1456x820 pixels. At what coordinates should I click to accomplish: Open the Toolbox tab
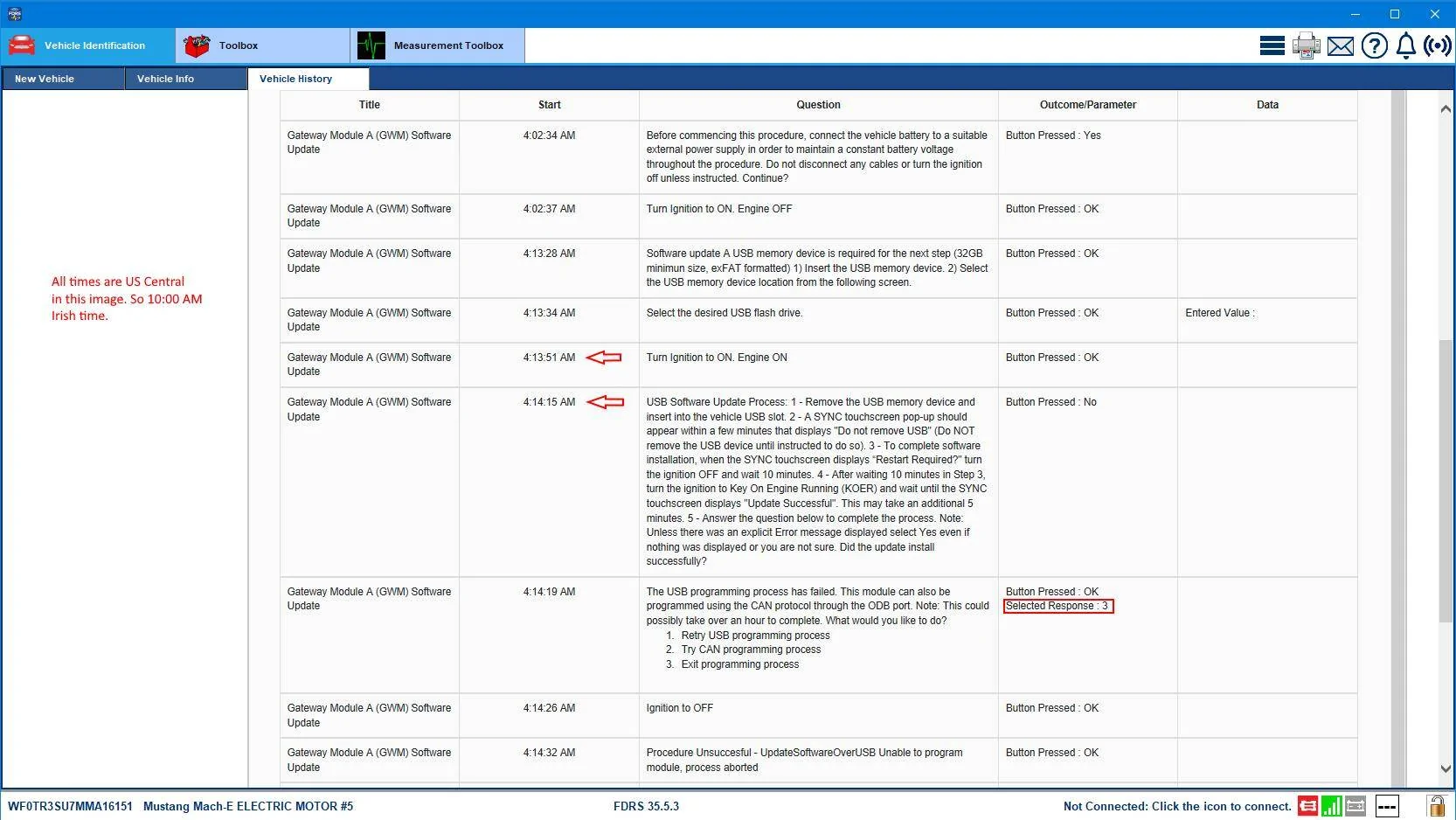pyautogui.click(x=263, y=45)
